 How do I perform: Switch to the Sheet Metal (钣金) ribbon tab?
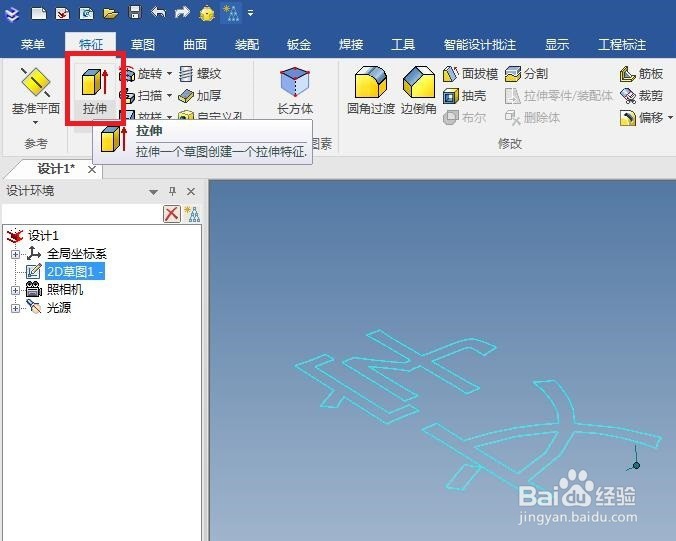pyautogui.click(x=299, y=44)
